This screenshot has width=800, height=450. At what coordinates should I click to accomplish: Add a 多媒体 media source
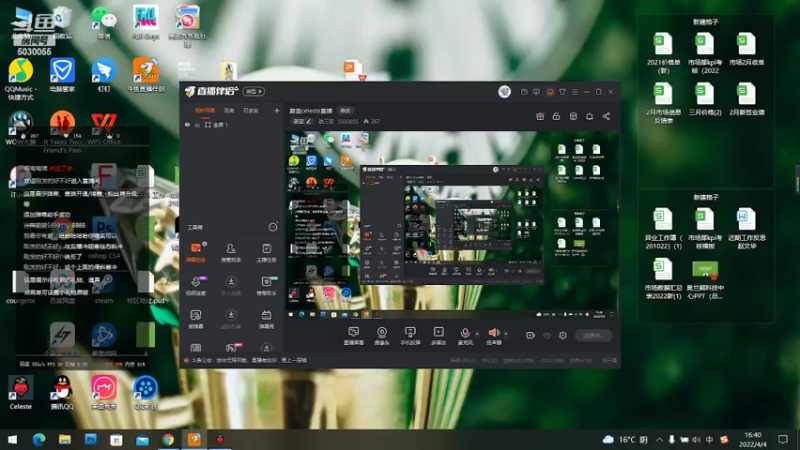[x=438, y=335]
